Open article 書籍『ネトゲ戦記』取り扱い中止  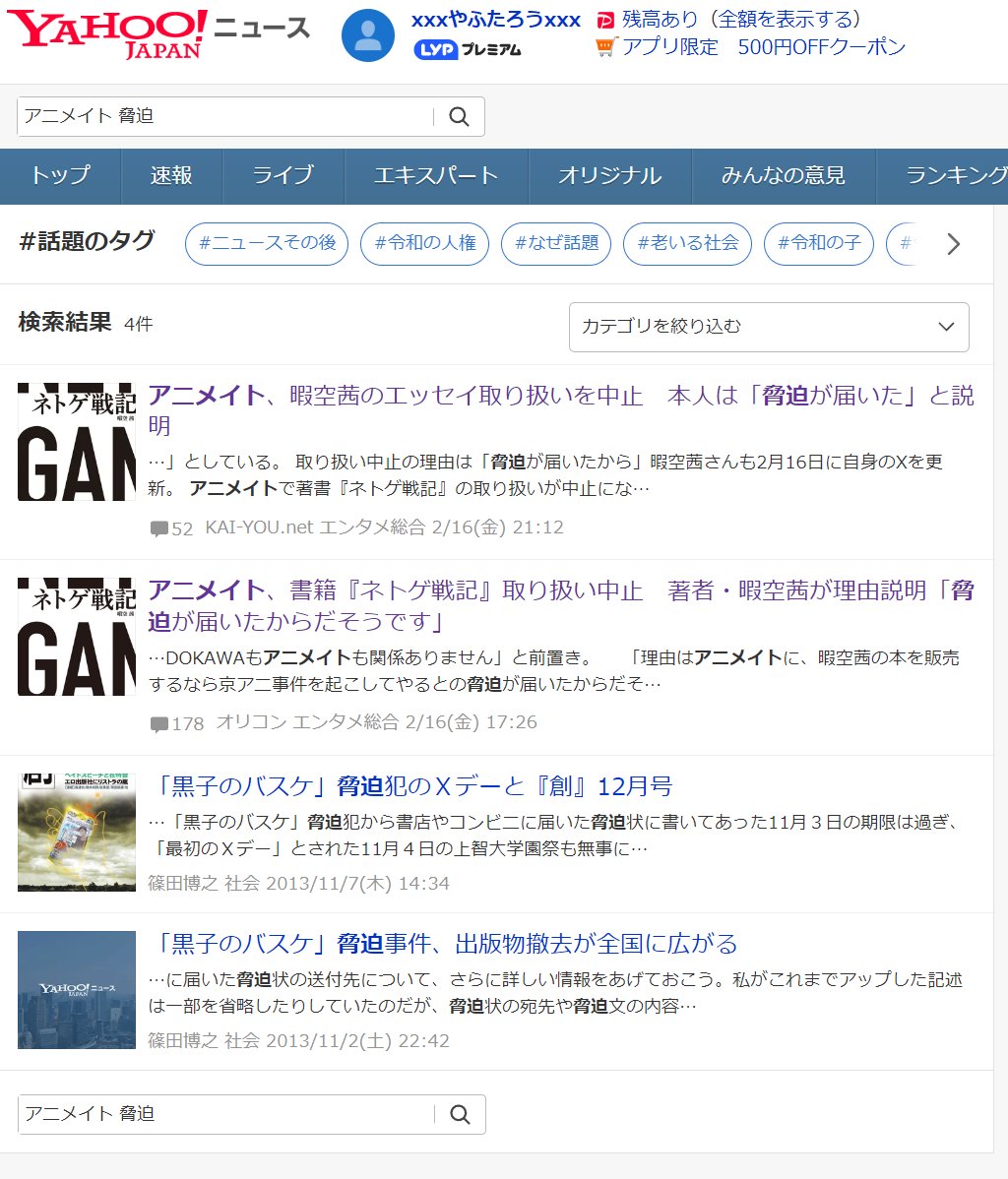point(560,606)
